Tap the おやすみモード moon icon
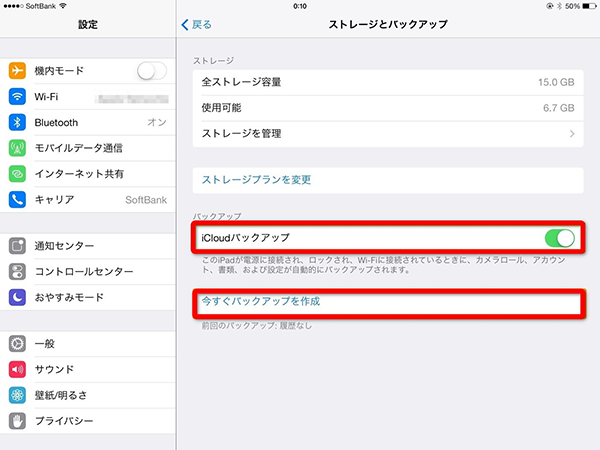600x450 pixels. [17, 297]
